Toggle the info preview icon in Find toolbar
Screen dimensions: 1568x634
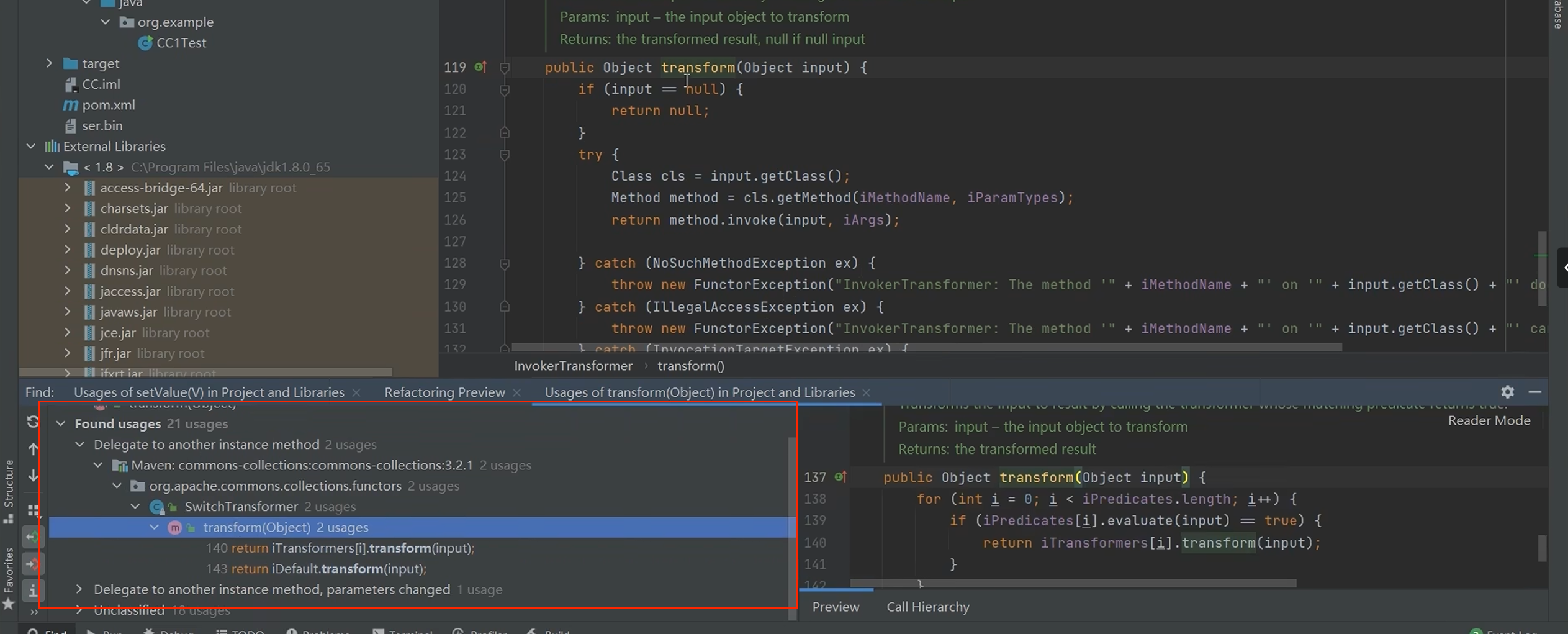[33, 591]
